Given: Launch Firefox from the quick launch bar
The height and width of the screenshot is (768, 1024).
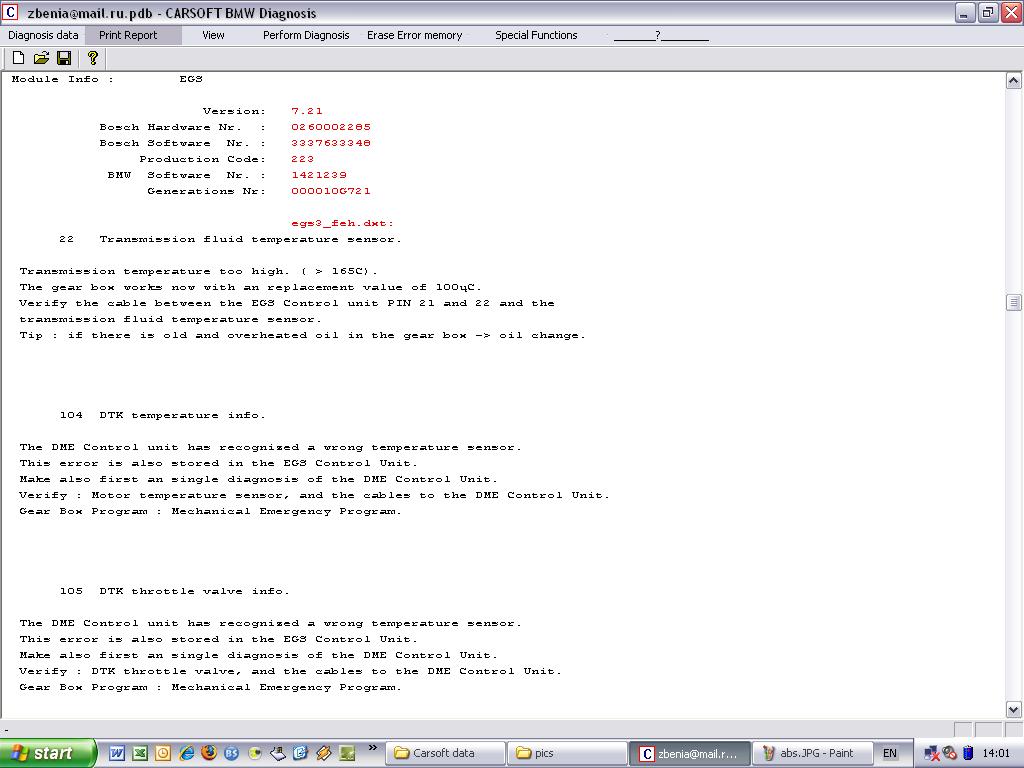Looking at the screenshot, I should click(209, 753).
